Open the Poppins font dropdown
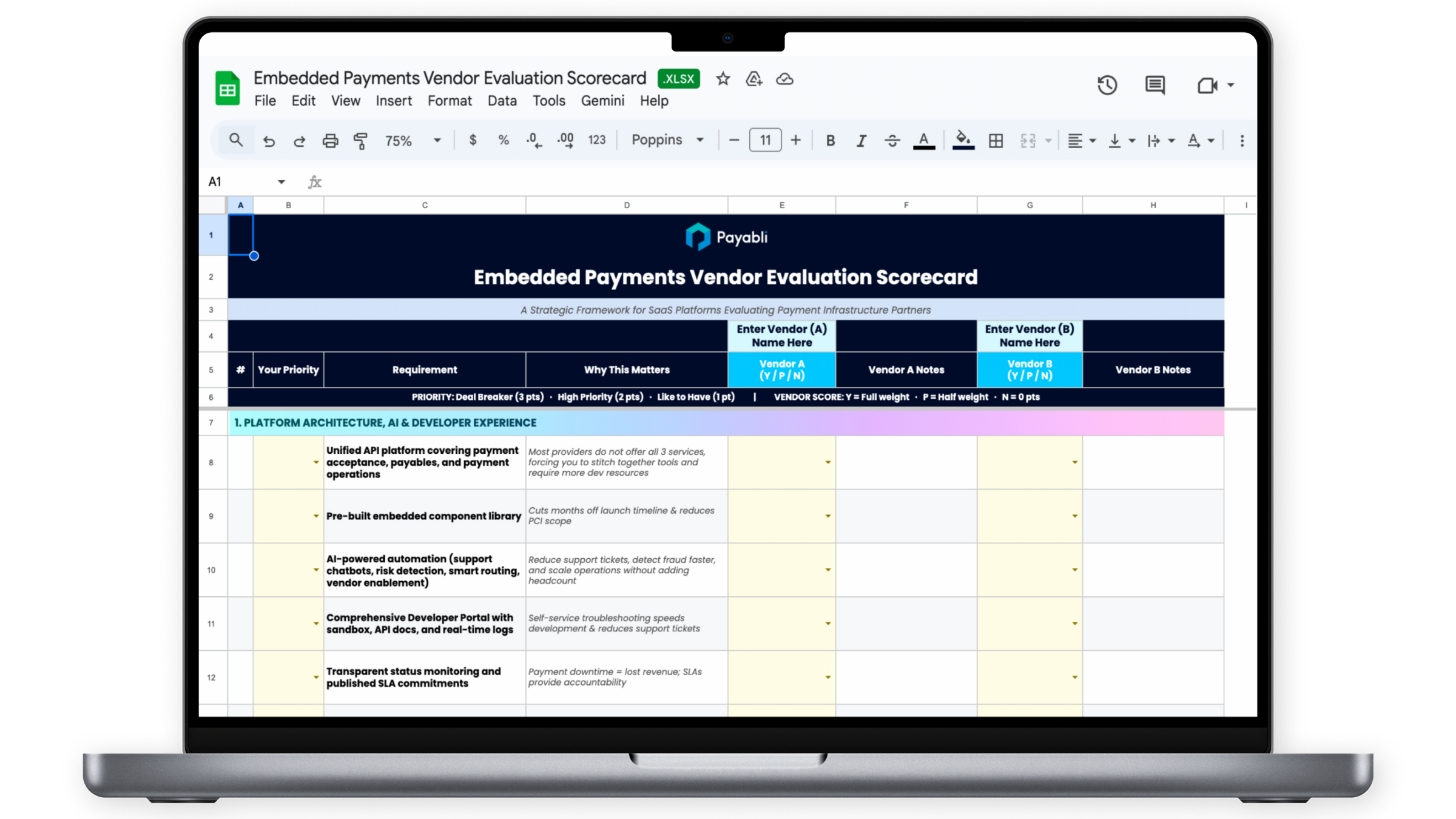 [667, 140]
